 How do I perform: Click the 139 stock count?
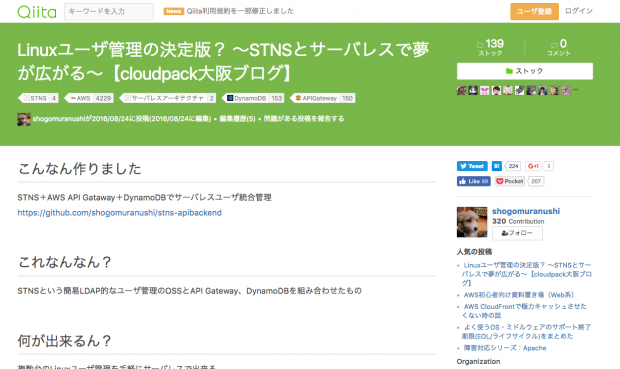(x=490, y=47)
